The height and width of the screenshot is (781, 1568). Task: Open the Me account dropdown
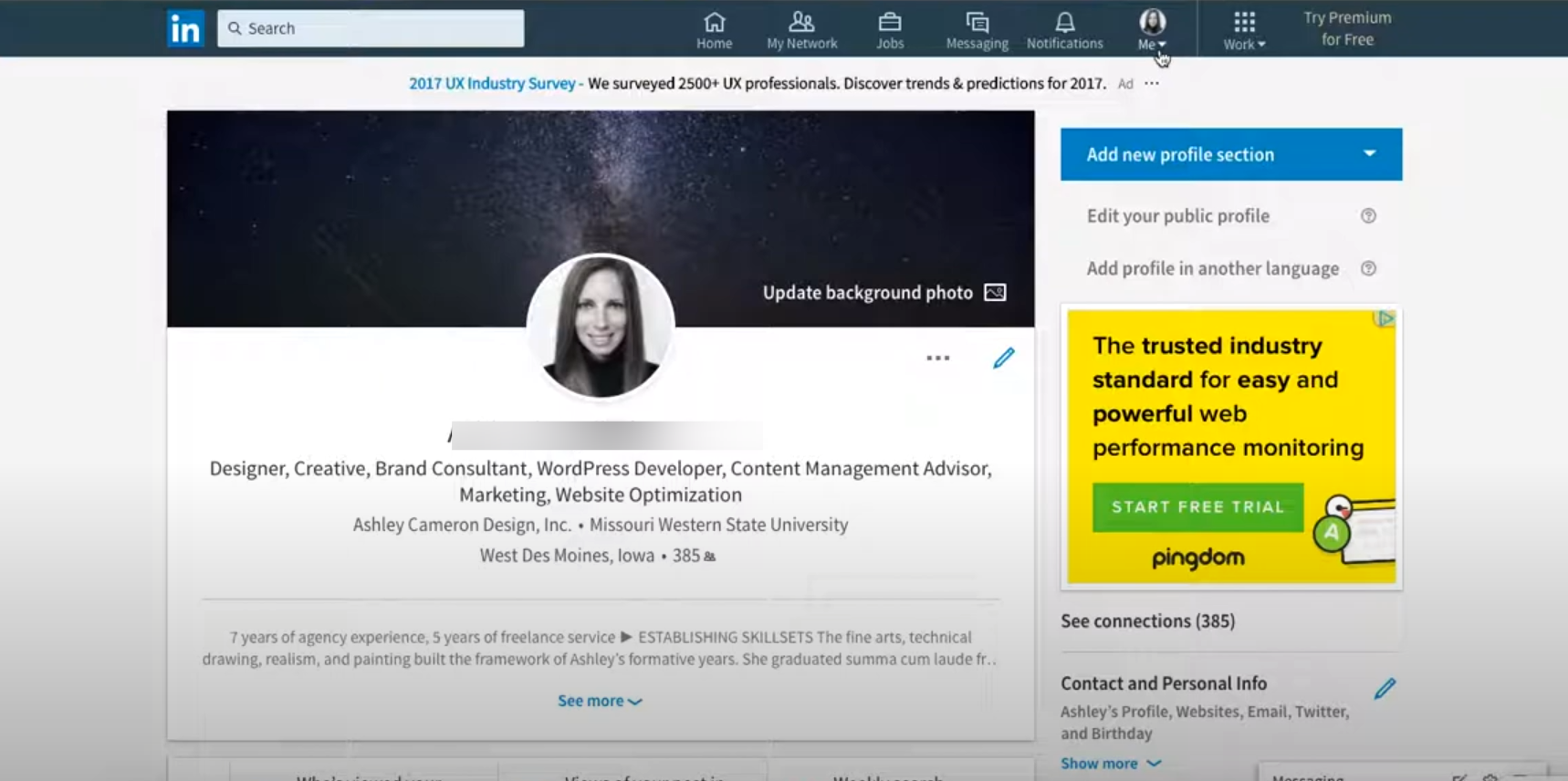pyautogui.click(x=1152, y=29)
